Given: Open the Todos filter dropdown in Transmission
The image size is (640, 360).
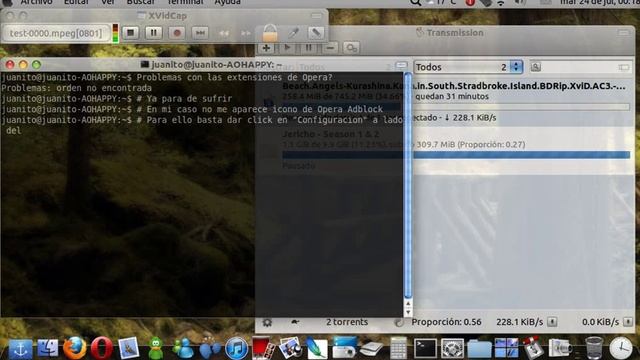Looking at the screenshot, I should tap(468, 67).
